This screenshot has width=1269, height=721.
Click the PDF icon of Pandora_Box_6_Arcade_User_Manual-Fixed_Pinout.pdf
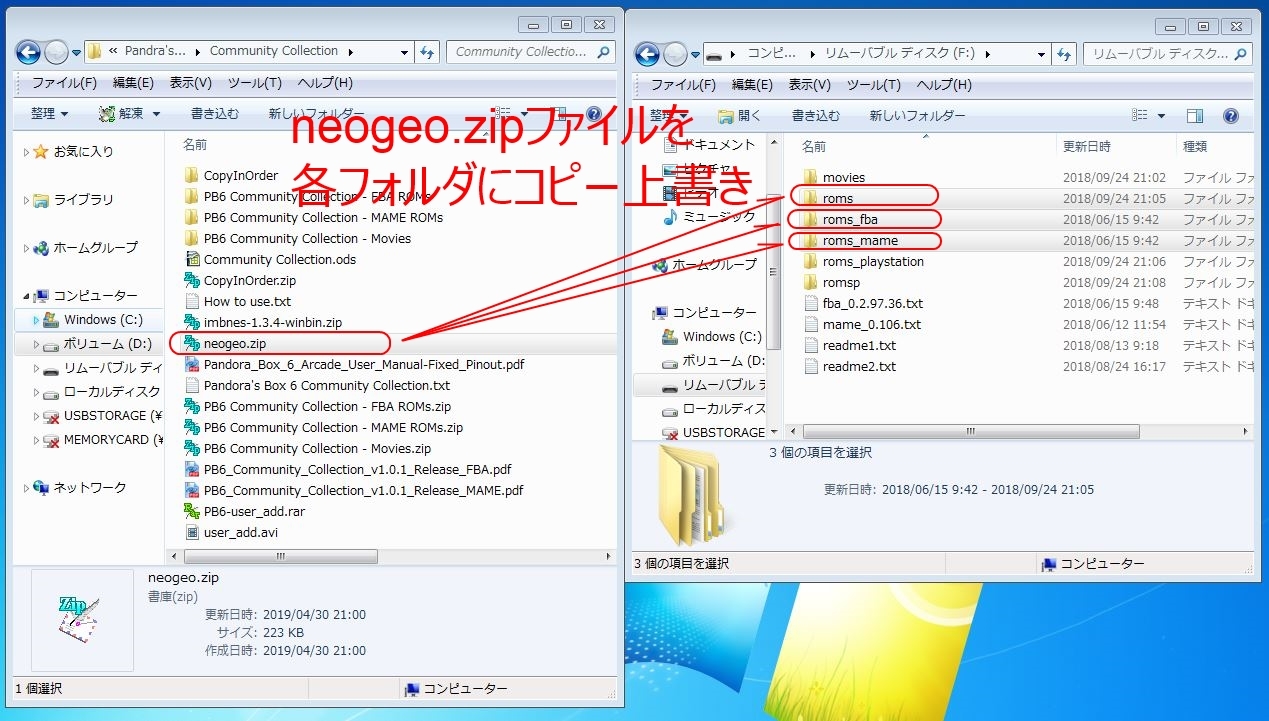(x=192, y=364)
